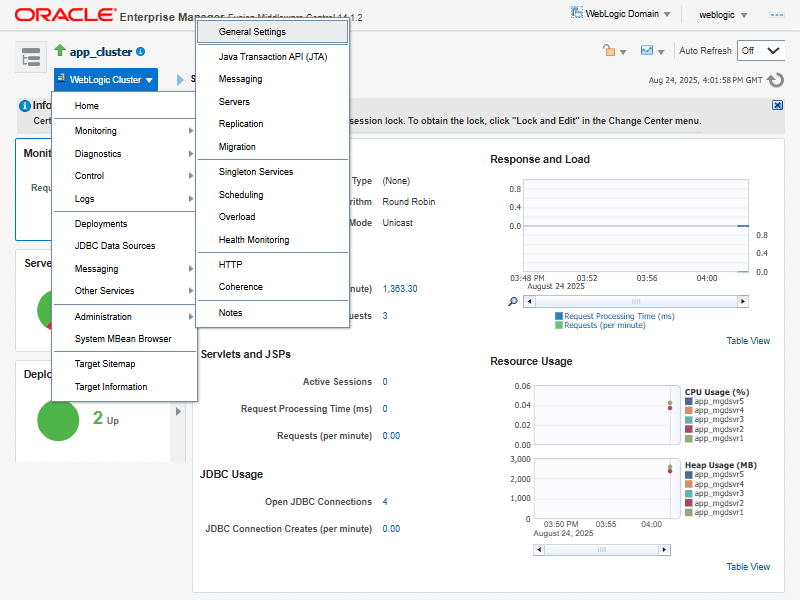The image size is (800, 600).
Task: Click the Information banner info icon
Action: [x=24, y=106]
